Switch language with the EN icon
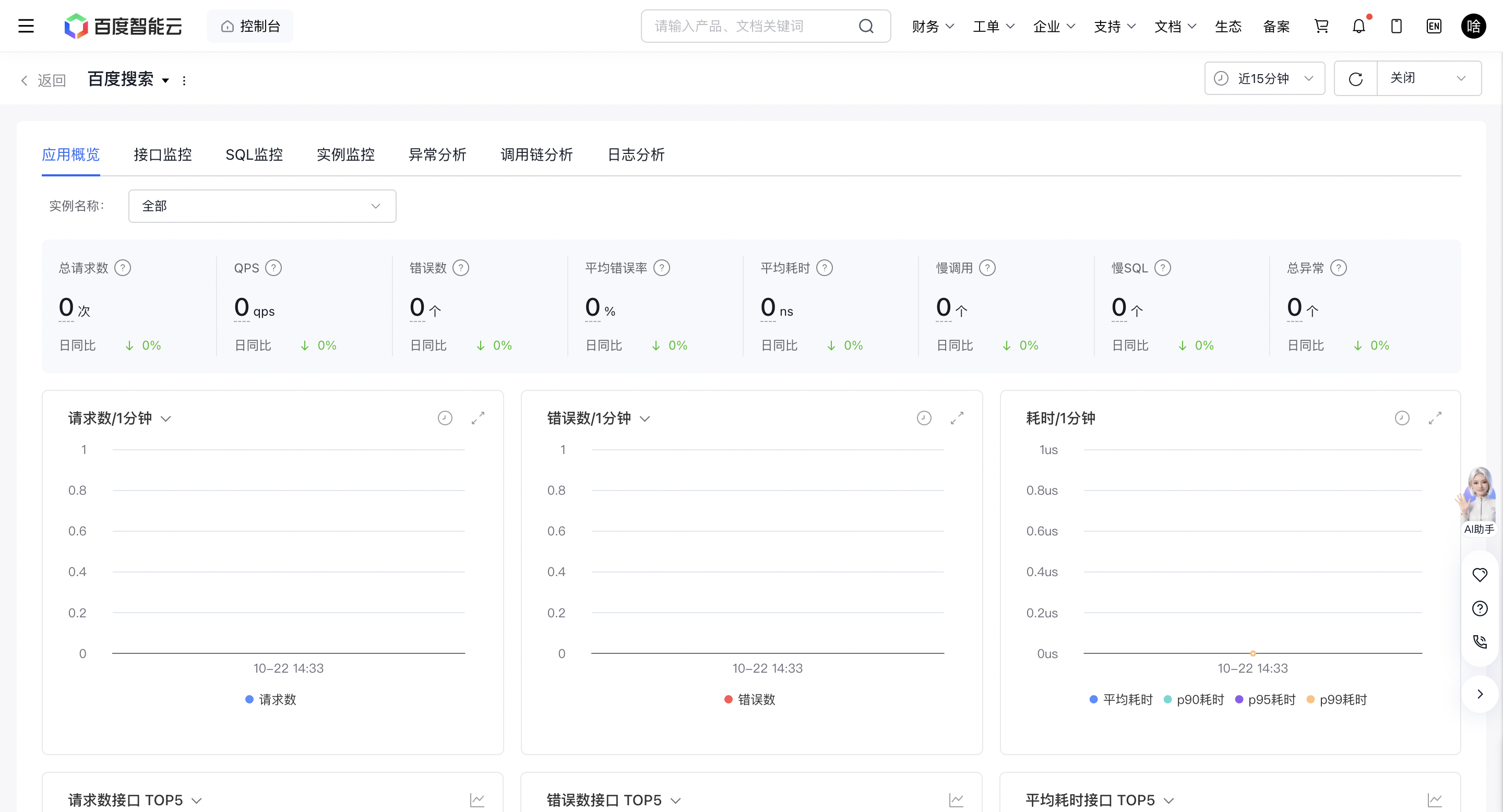 click(1434, 26)
